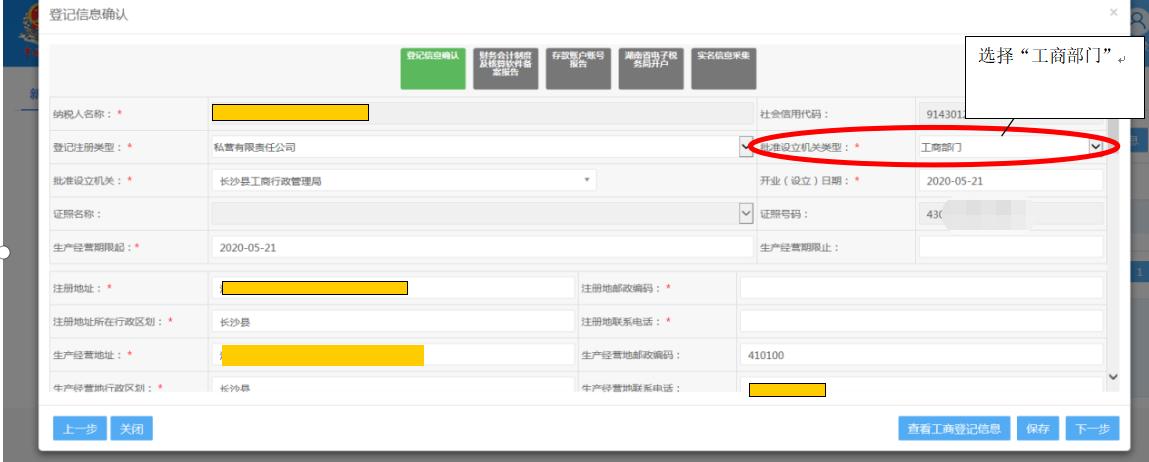Click the form scrollbar down arrow
The height and width of the screenshot is (462, 1149).
(1113, 377)
